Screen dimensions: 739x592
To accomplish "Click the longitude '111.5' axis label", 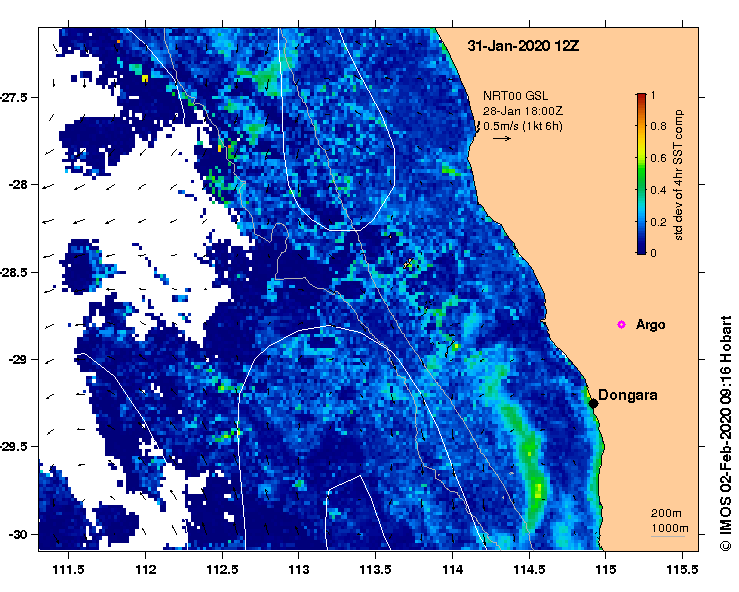I will (x=69, y=570).
